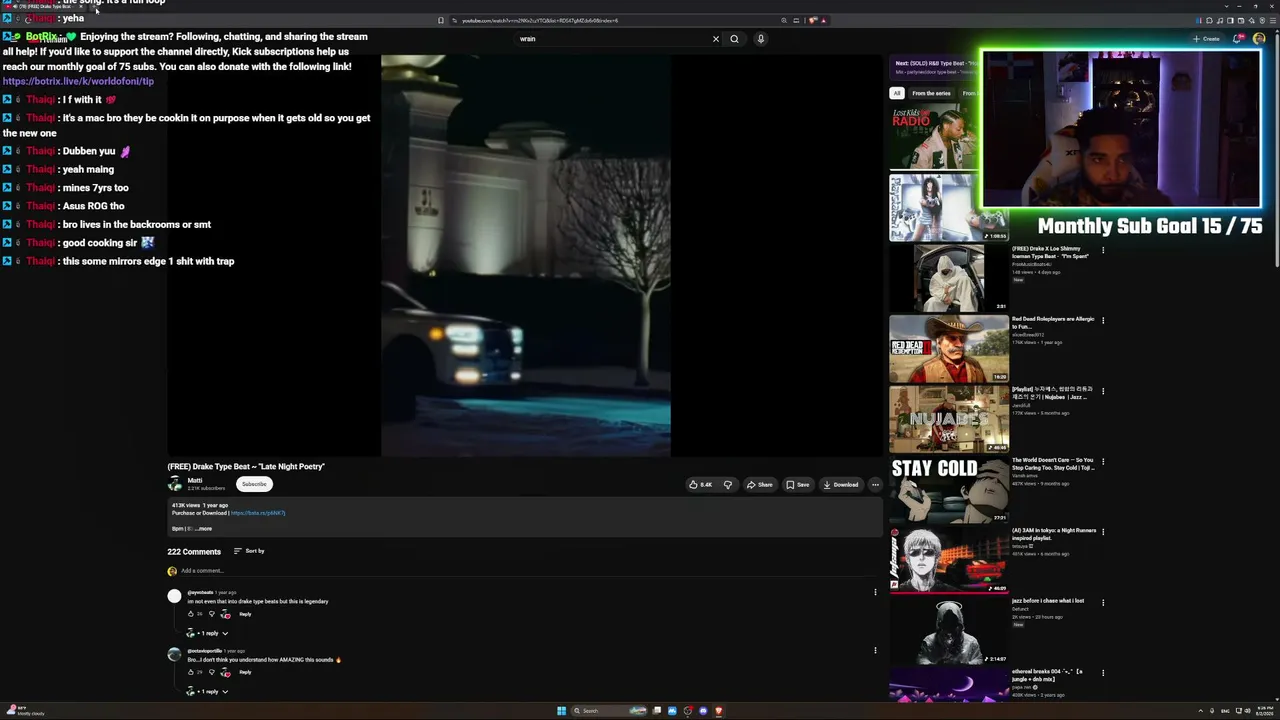Viewport: 1280px width, 720px height.
Task: Like the 'how AMAZING this sounds' comment
Action: point(190,672)
